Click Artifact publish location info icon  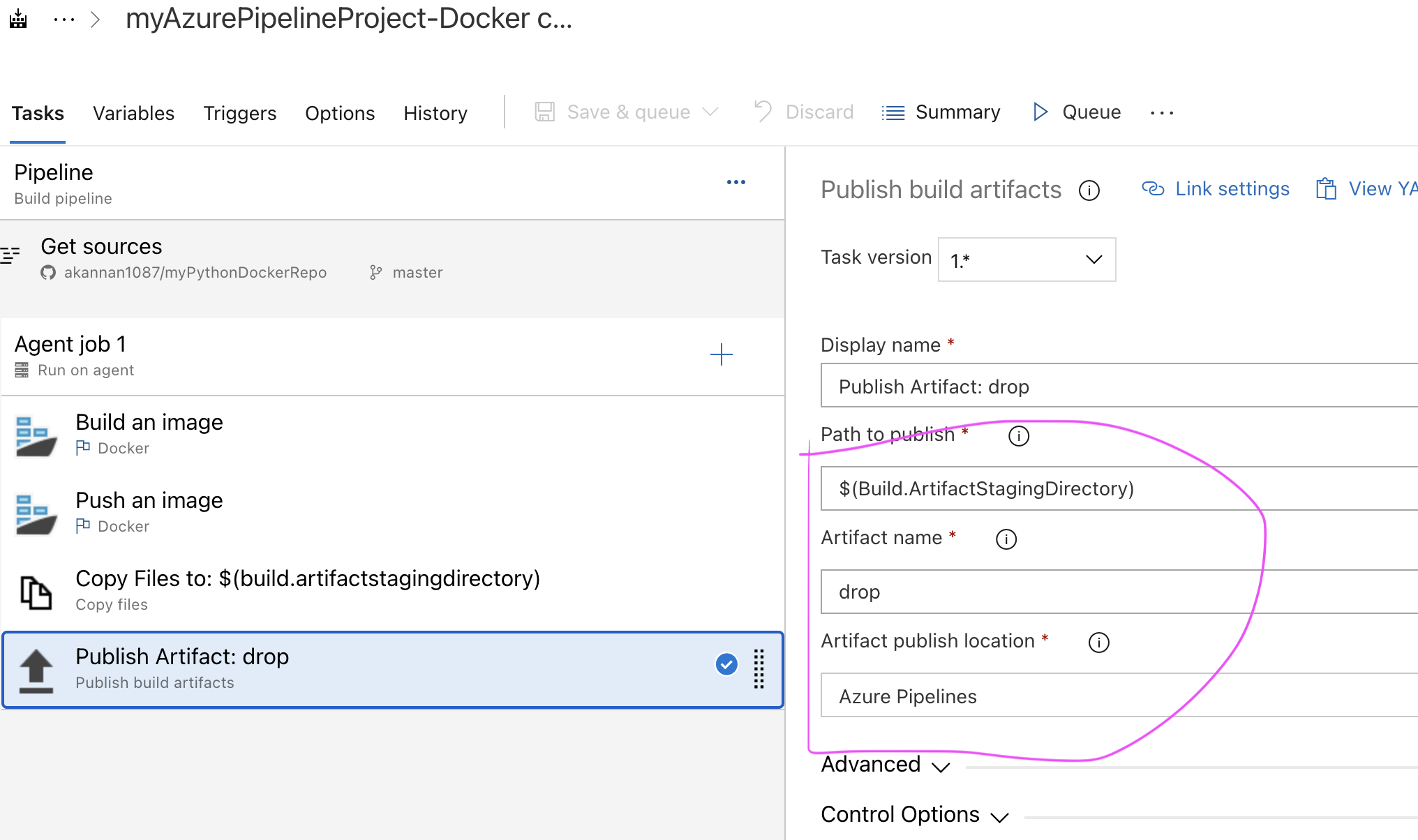click(x=1098, y=643)
